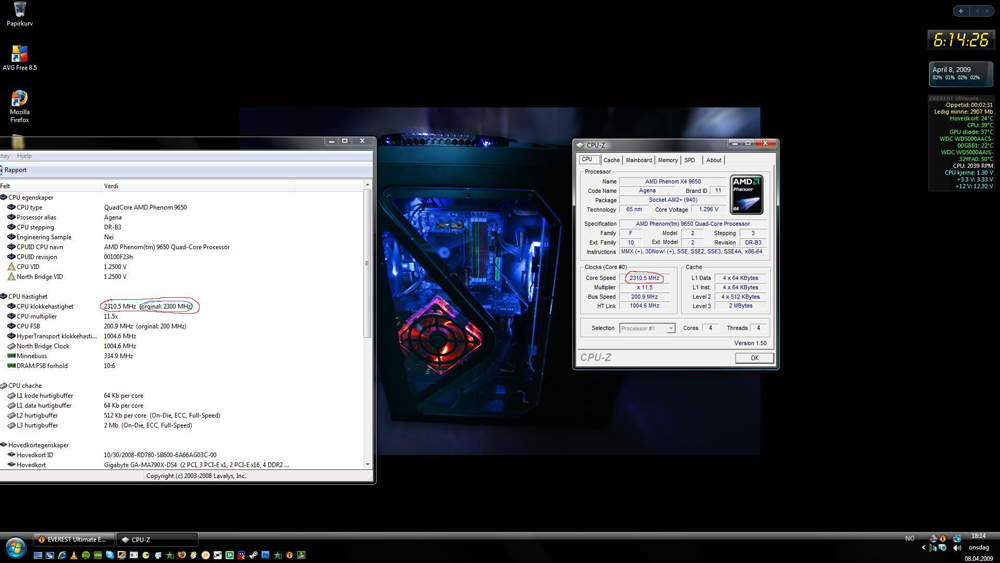Launch Spotify from the quick launch
The height and width of the screenshot is (563, 1000).
[x=85, y=555]
